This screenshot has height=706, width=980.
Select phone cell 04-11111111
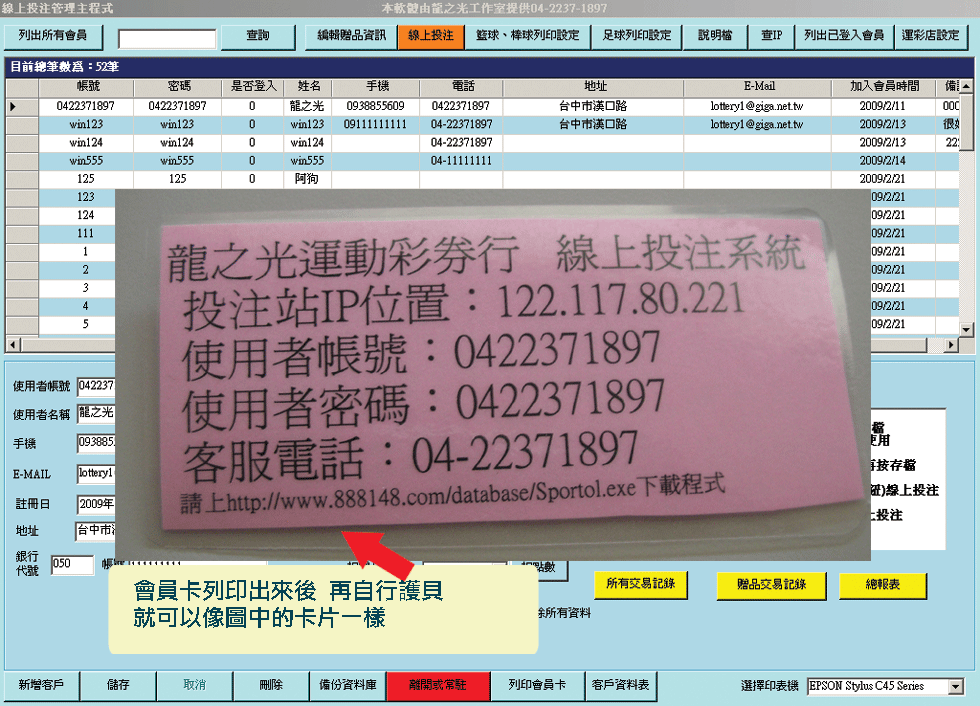point(462,161)
